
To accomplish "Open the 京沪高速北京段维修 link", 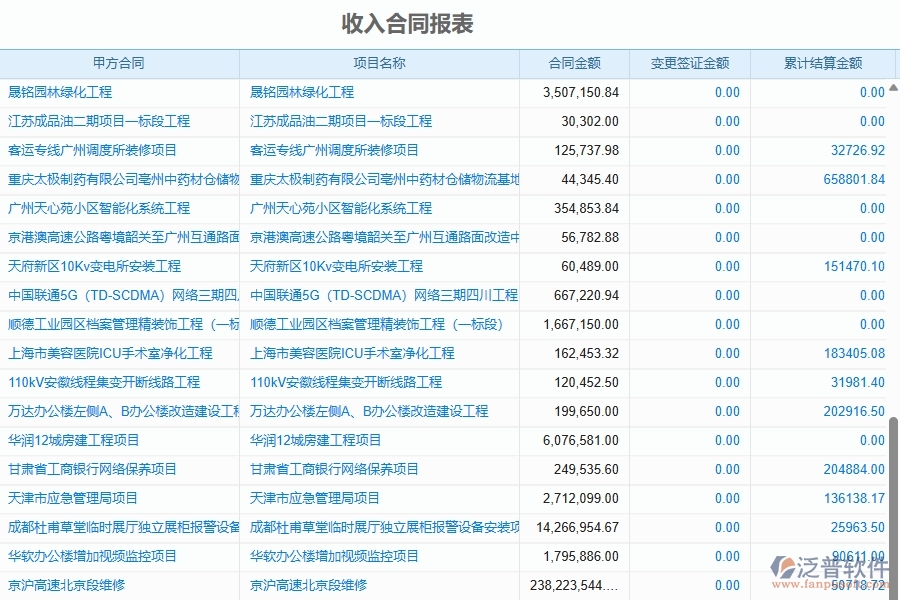I will 60,585.
